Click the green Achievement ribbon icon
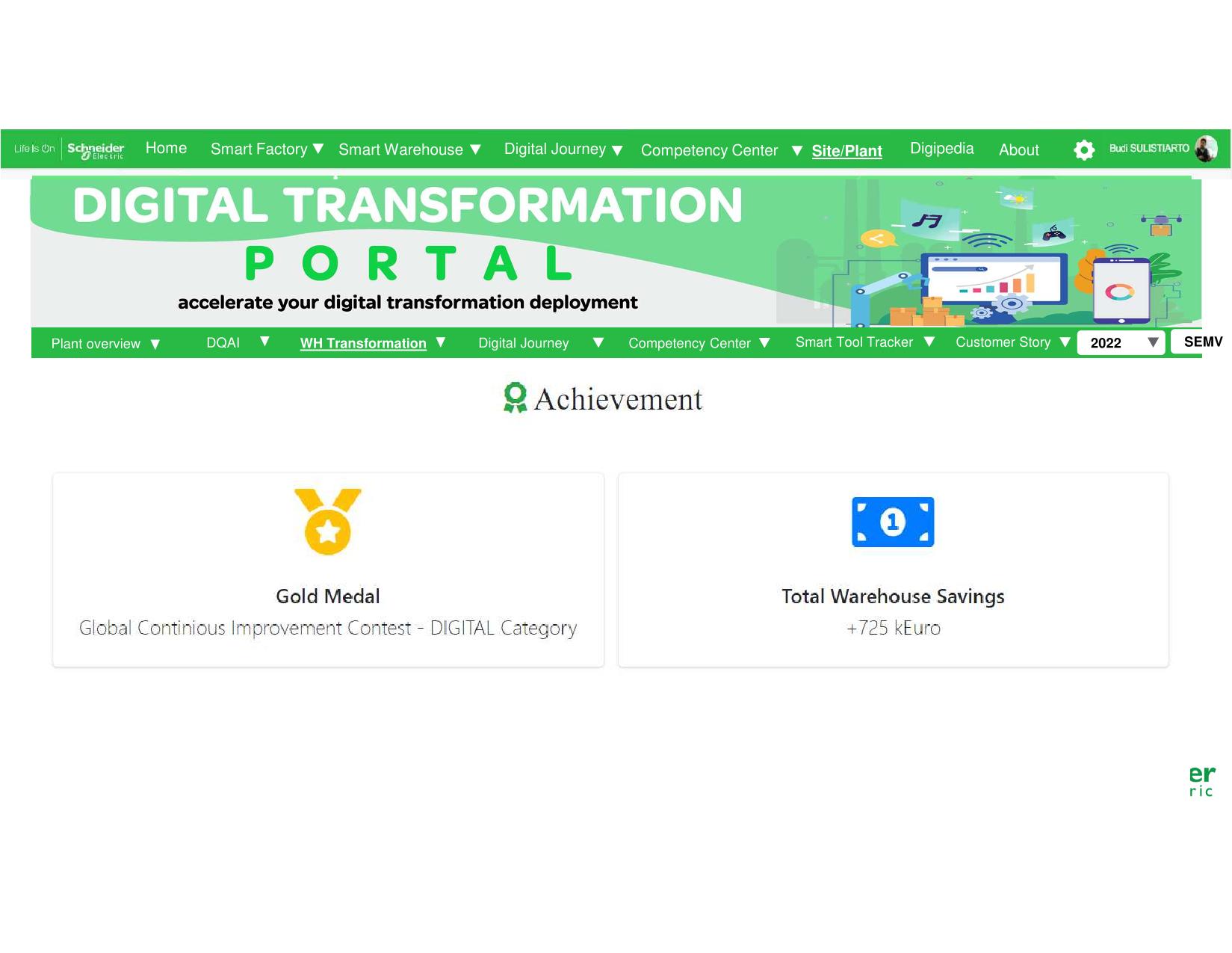1232x953 pixels. (x=515, y=398)
